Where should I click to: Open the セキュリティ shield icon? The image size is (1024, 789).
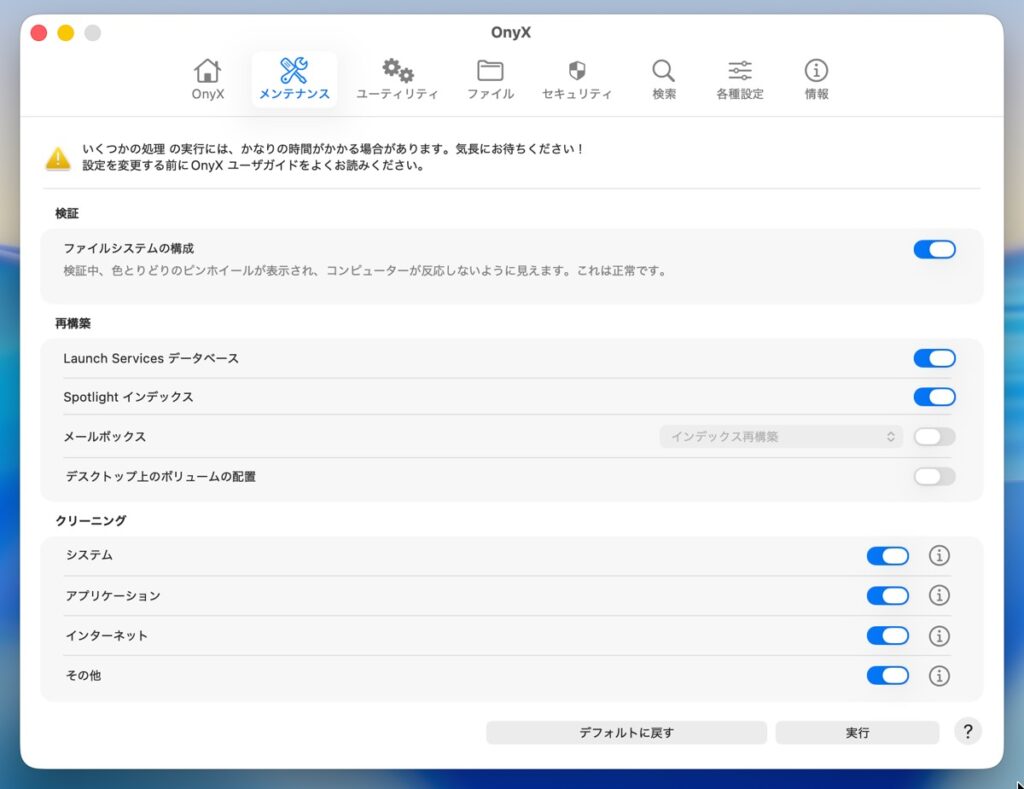(576, 71)
